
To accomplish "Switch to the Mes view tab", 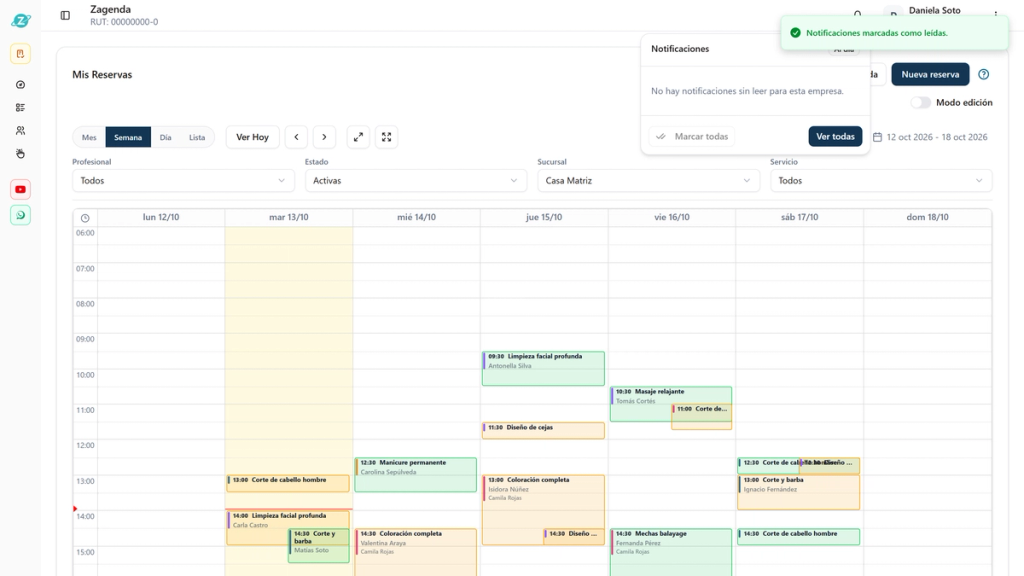I will coord(89,137).
